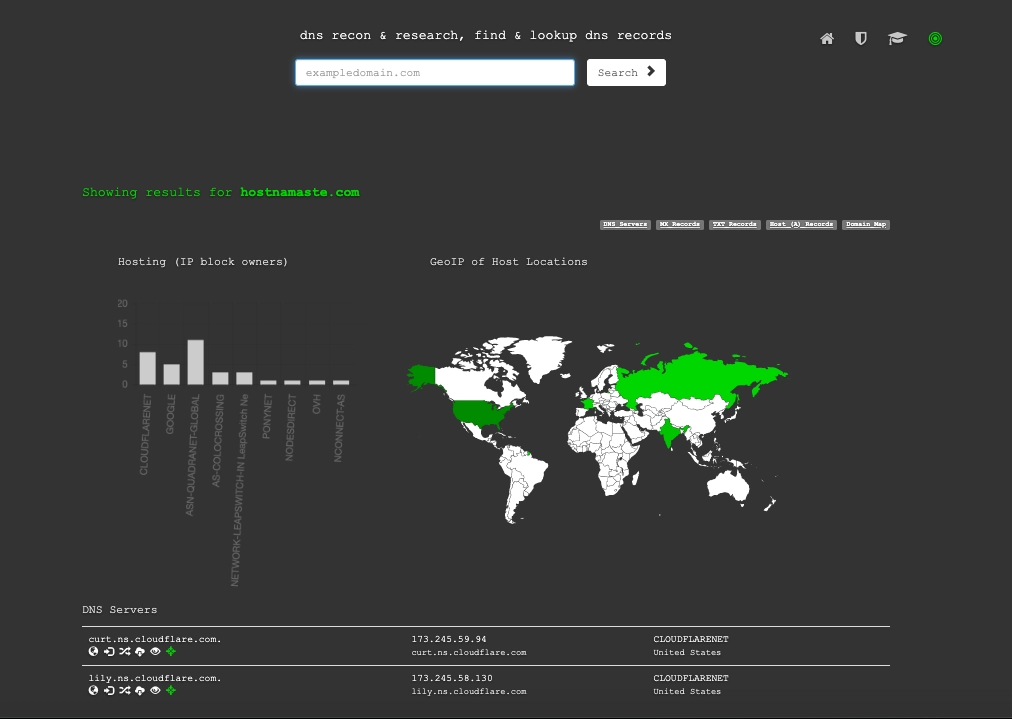Click green crosshair icon for lily.ns.cloudflare.com
Screen dimensions: 1012x719
pyautogui.click(x=171, y=691)
